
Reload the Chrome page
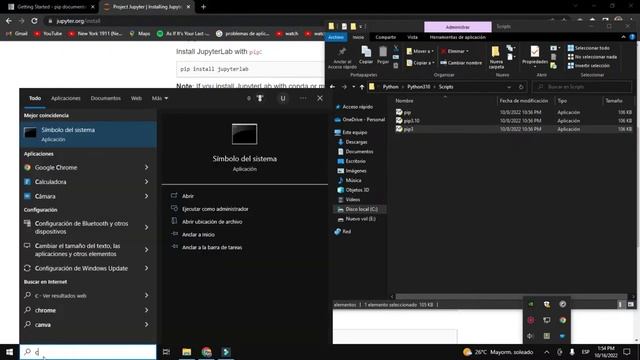[34, 21]
